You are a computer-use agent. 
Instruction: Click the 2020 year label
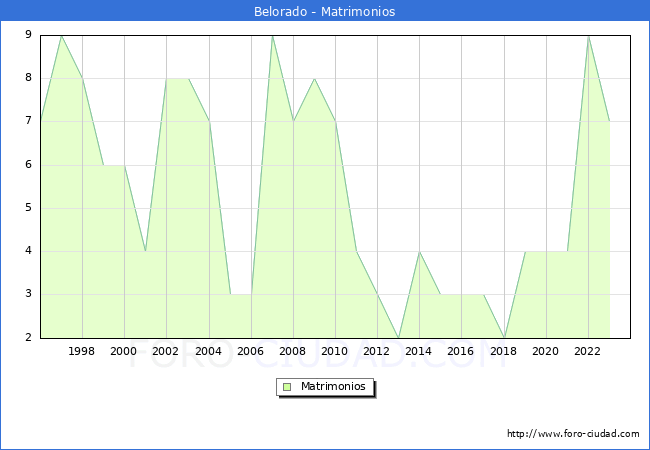tap(545, 351)
